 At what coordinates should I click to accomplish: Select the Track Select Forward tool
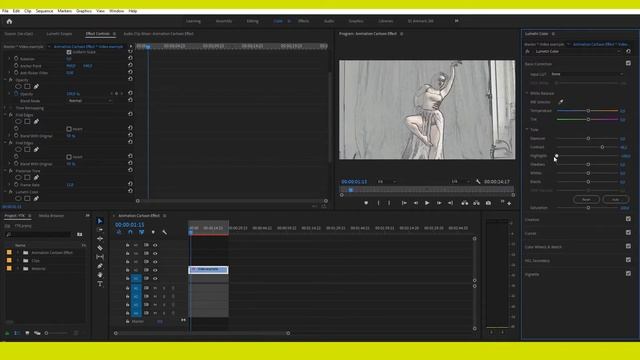coord(100,230)
